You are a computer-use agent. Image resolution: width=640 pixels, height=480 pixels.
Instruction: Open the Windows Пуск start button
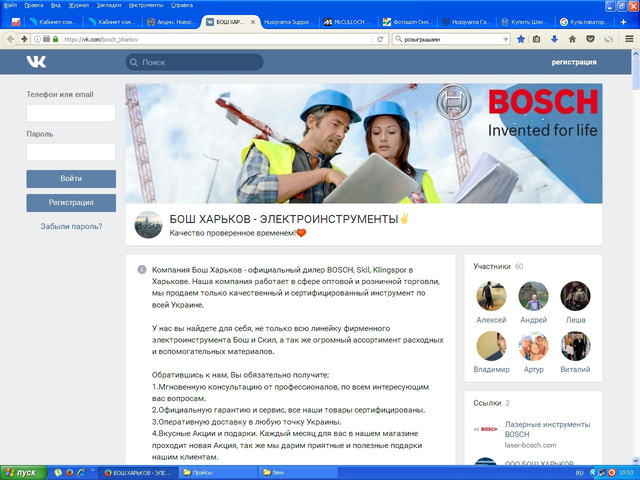pyautogui.click(x=23, y=473)
